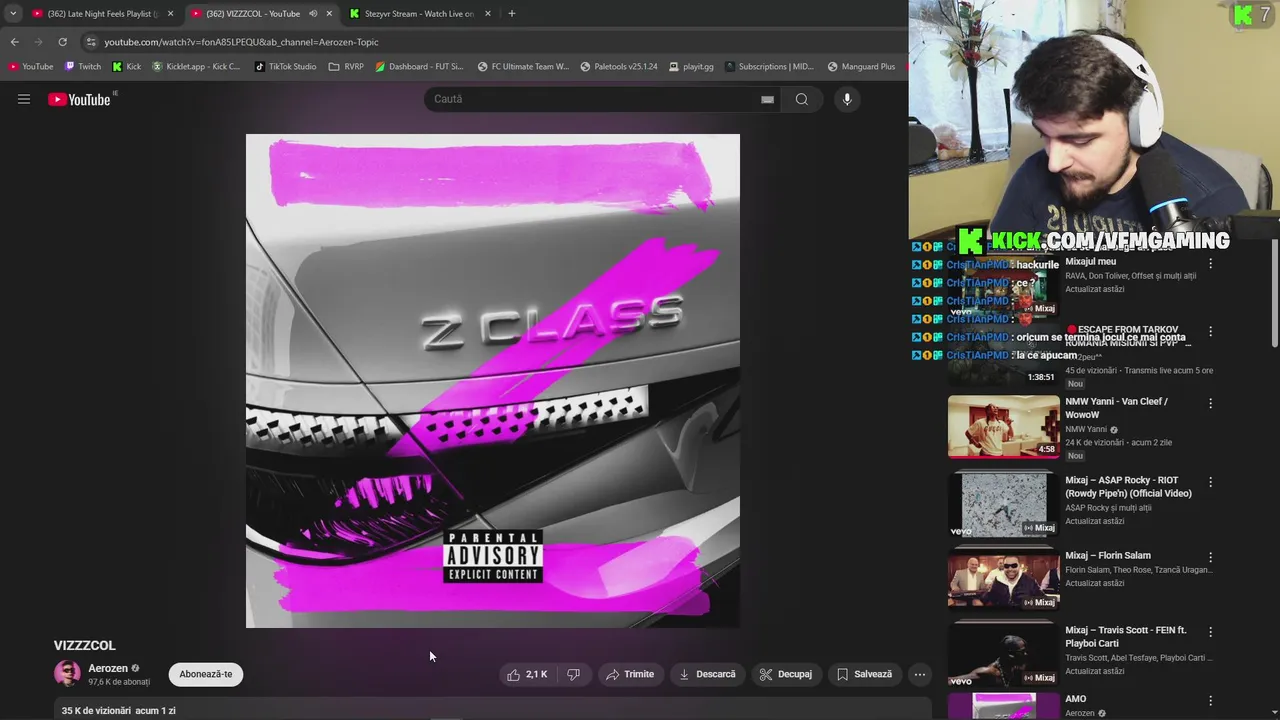
Task: Go back with the browser back arrow
Action: coord(14,42)
